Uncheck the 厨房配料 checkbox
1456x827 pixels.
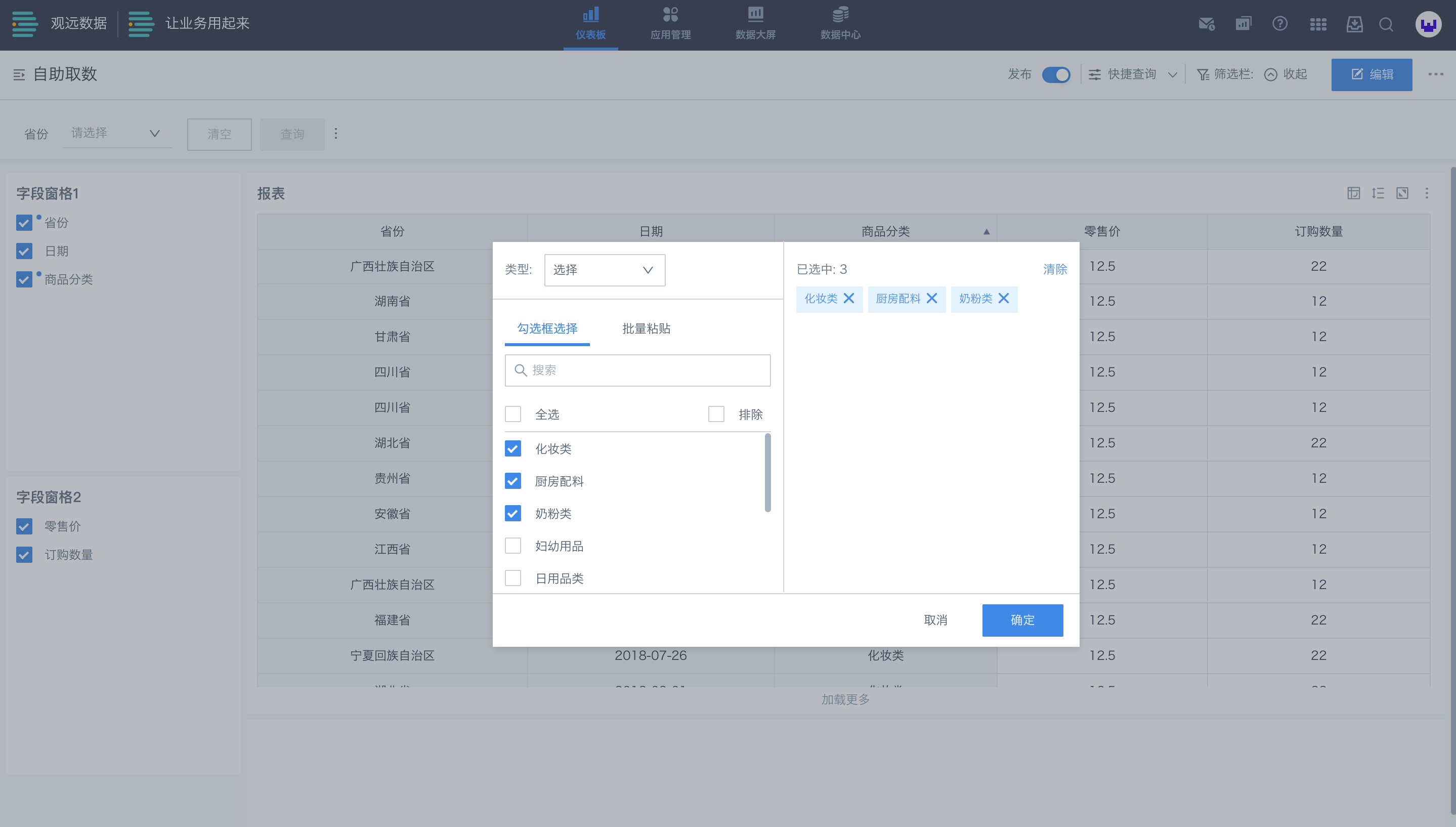click(512, 481)
